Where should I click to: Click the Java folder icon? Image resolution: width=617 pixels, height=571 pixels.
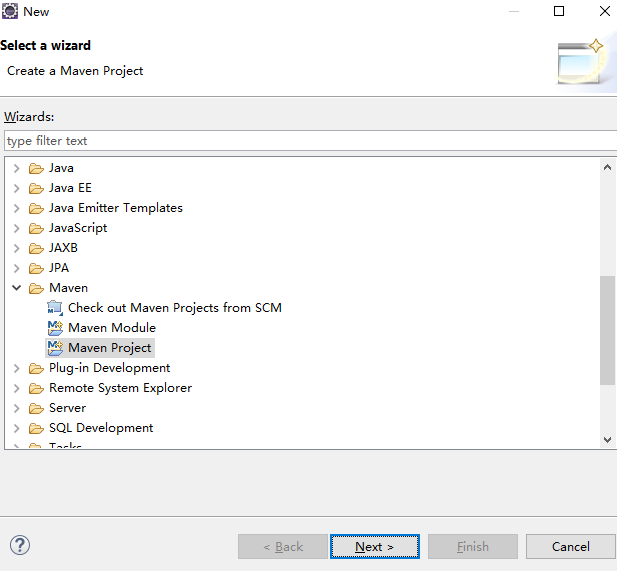36,168
